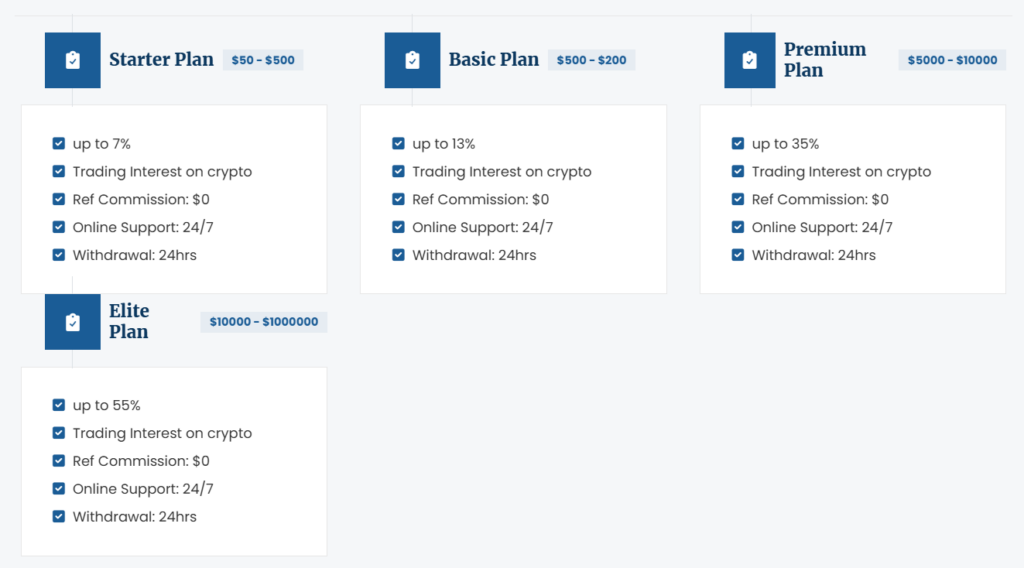Screen dimensions: 1024x568
Task: Check Ref Commission: $0 in the Basic card
Action: tap(399, 200)
